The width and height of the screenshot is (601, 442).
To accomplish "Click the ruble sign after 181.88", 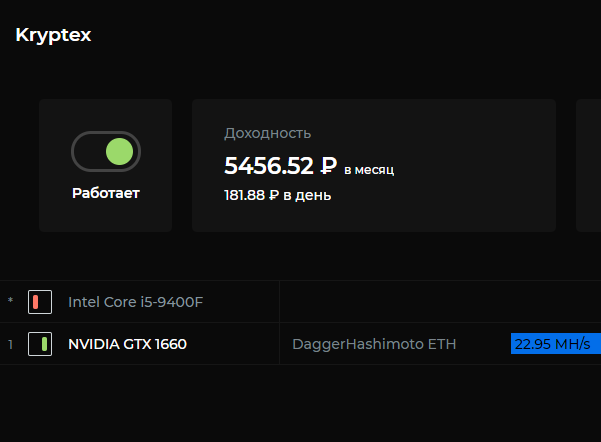I will pos(274,195).
